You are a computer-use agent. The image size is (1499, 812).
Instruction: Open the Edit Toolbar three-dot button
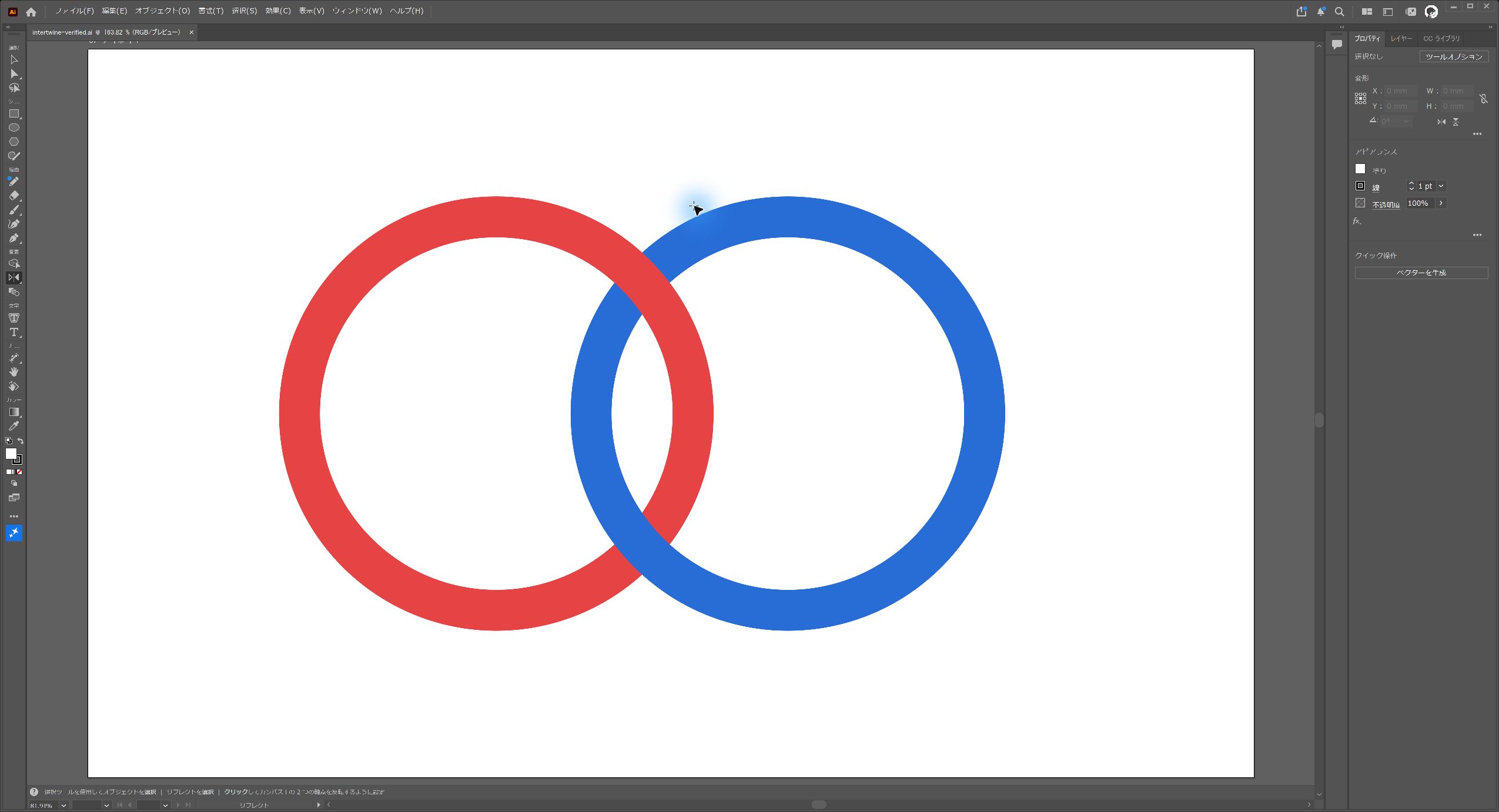[x=14, y=516]
